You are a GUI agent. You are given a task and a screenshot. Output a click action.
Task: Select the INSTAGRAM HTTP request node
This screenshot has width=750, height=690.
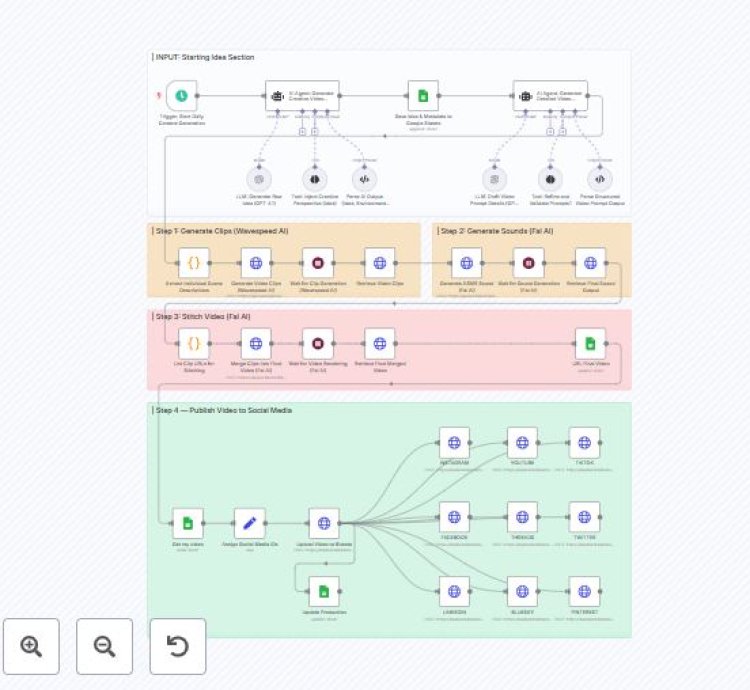tap(454, 442)
